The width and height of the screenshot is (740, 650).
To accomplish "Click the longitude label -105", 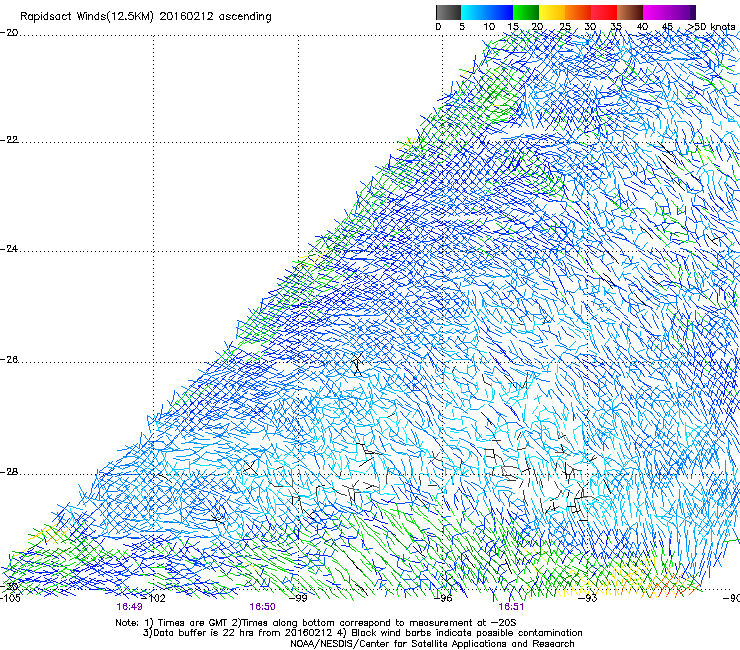I will [10, 598].
